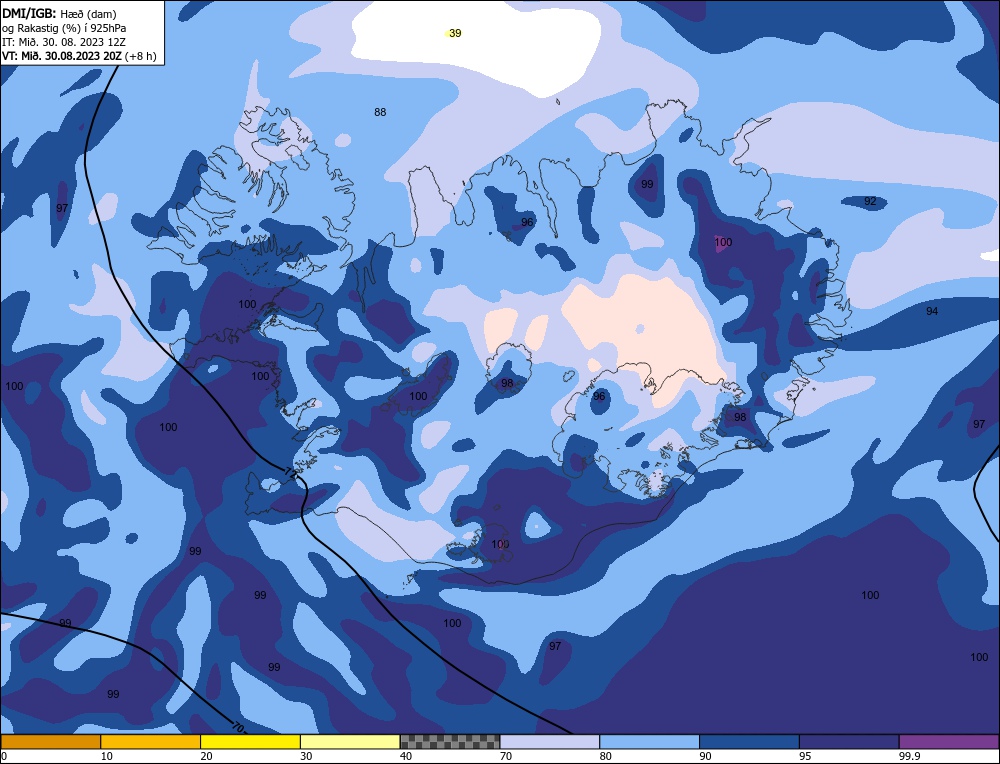Click the humidity value '94' on the map
1000x764 pixels.
(932, 311)
